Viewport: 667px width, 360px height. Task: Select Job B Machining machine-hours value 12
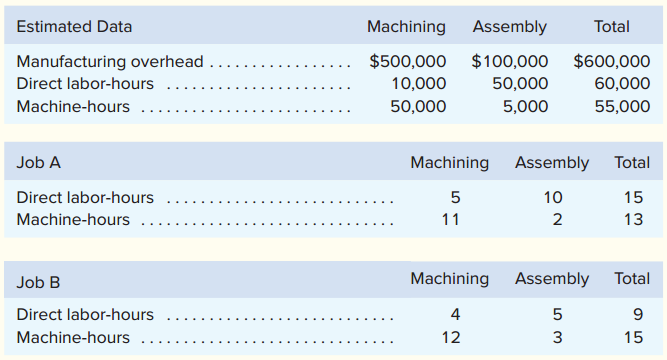point(450,337)
